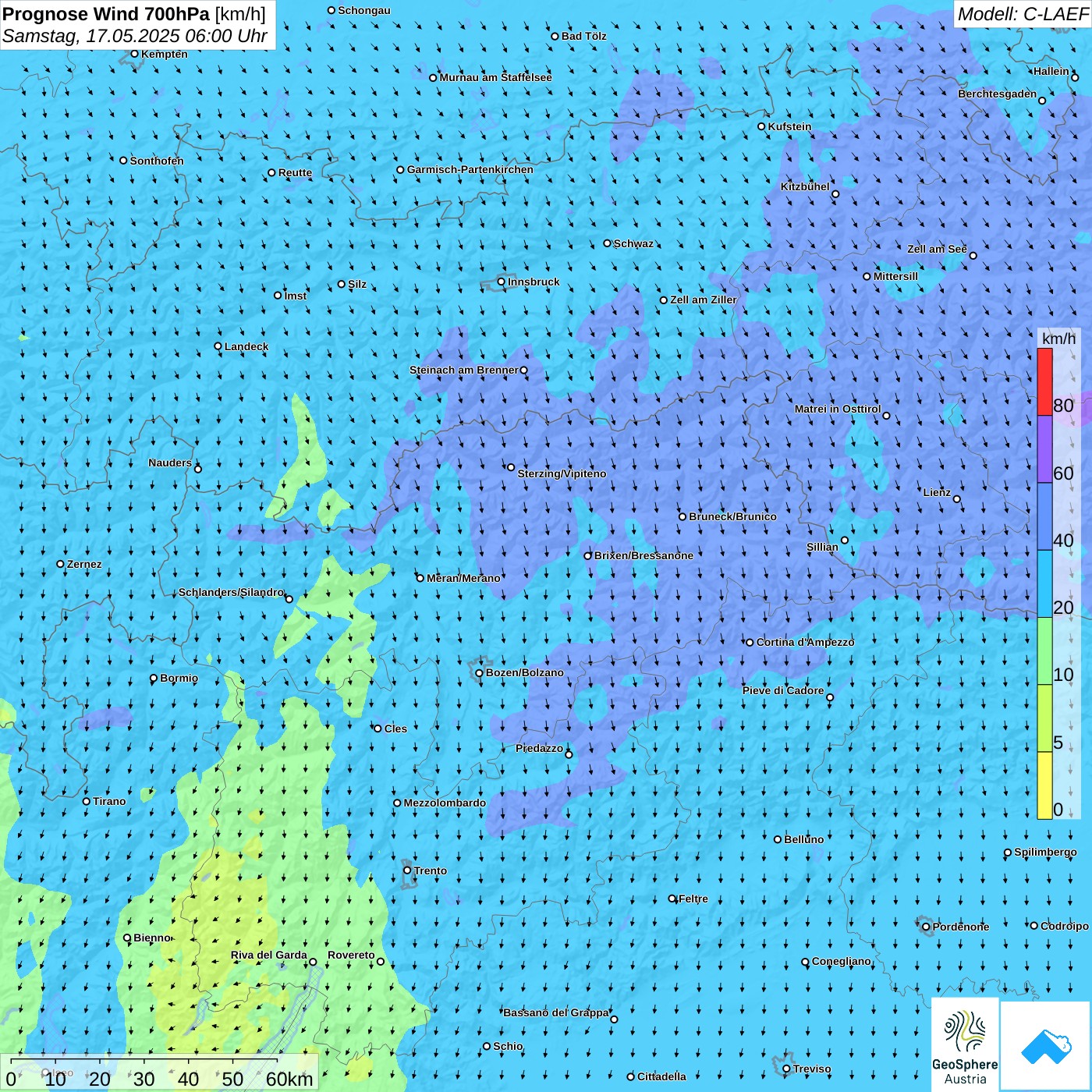
Task: Click the Riva del Garda label
Action: coord(269,955)
